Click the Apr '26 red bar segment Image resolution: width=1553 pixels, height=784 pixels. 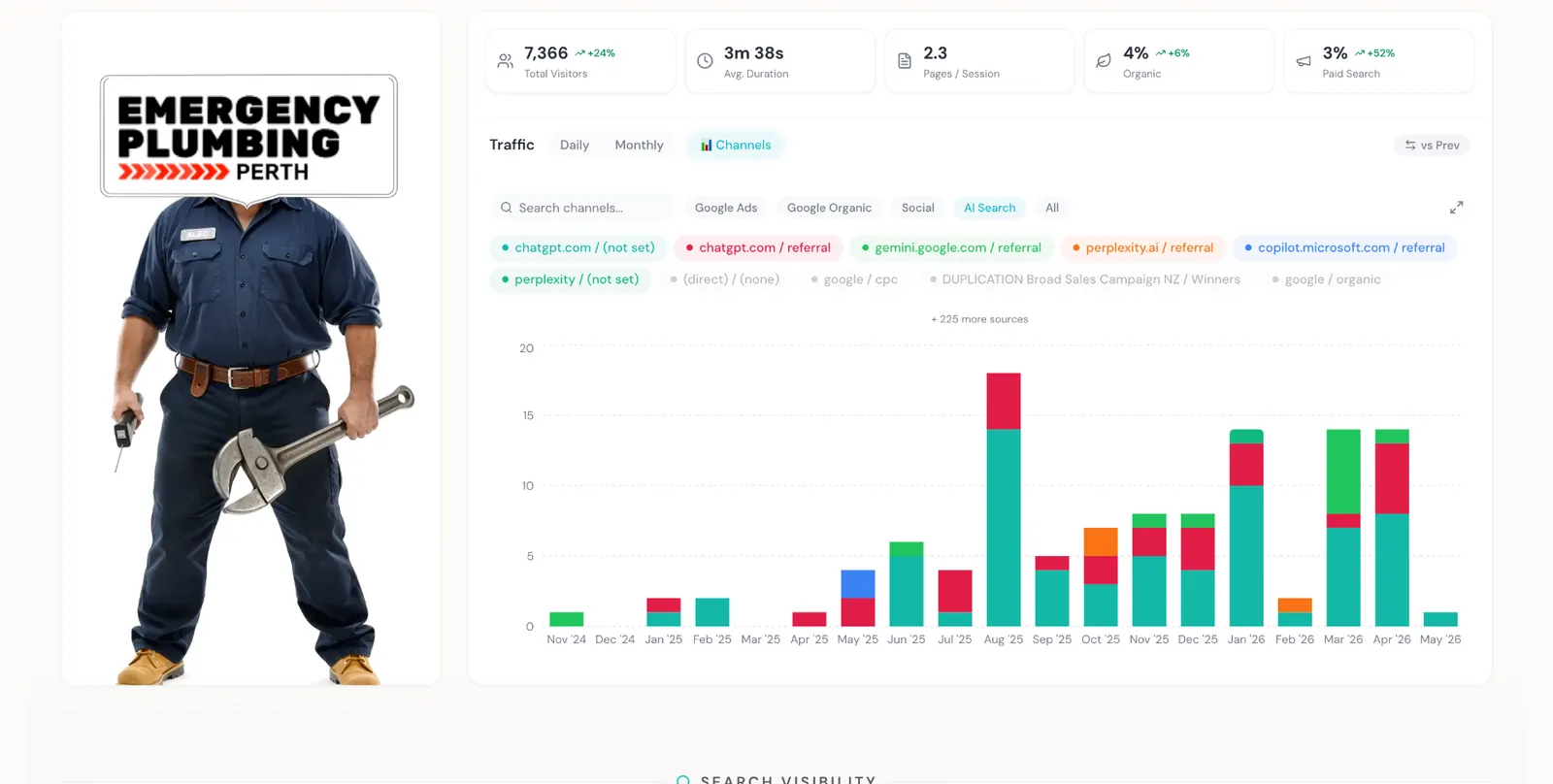pos(1392,478)
